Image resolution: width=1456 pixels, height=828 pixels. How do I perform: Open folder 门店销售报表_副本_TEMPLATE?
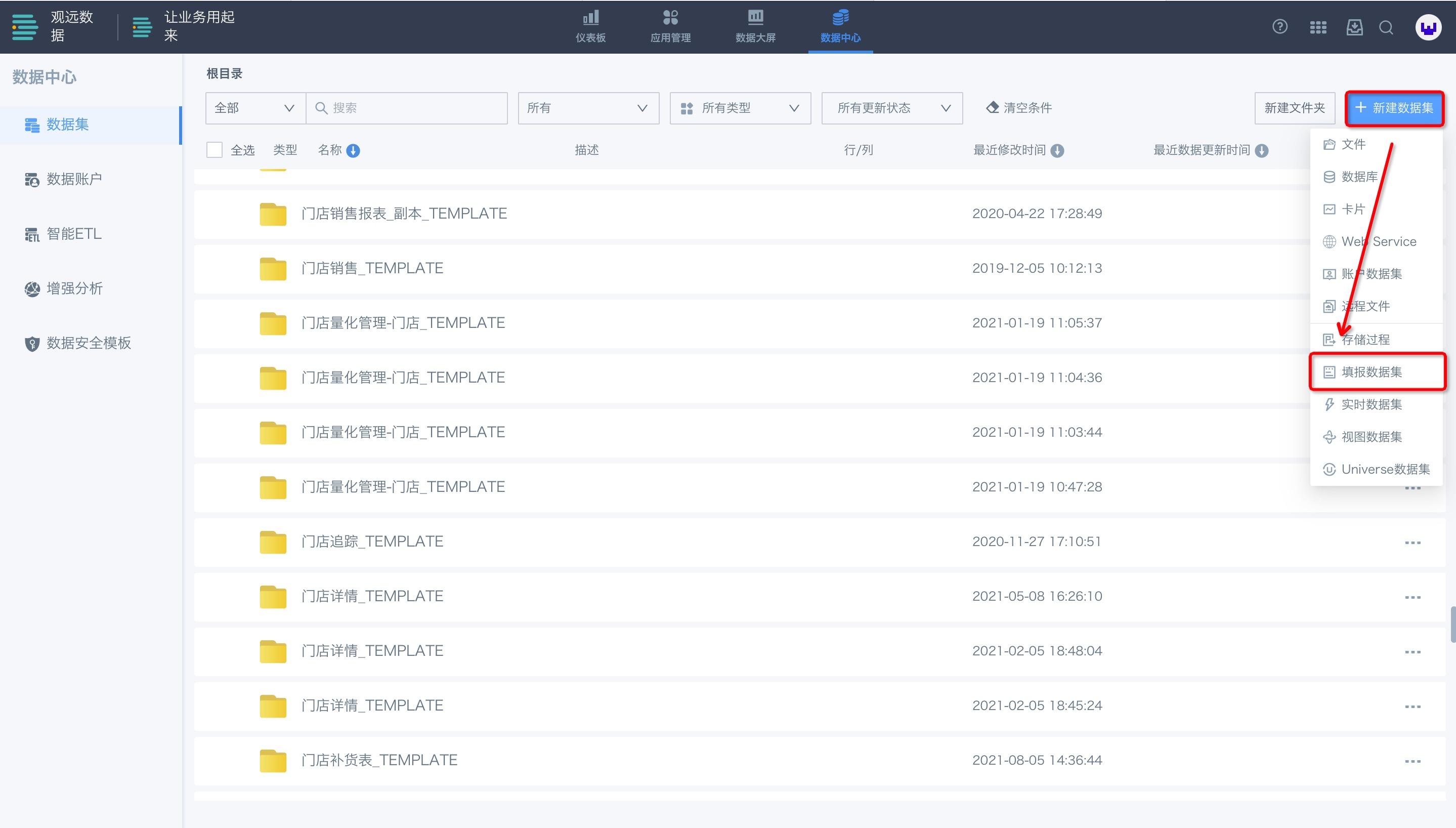404,214
